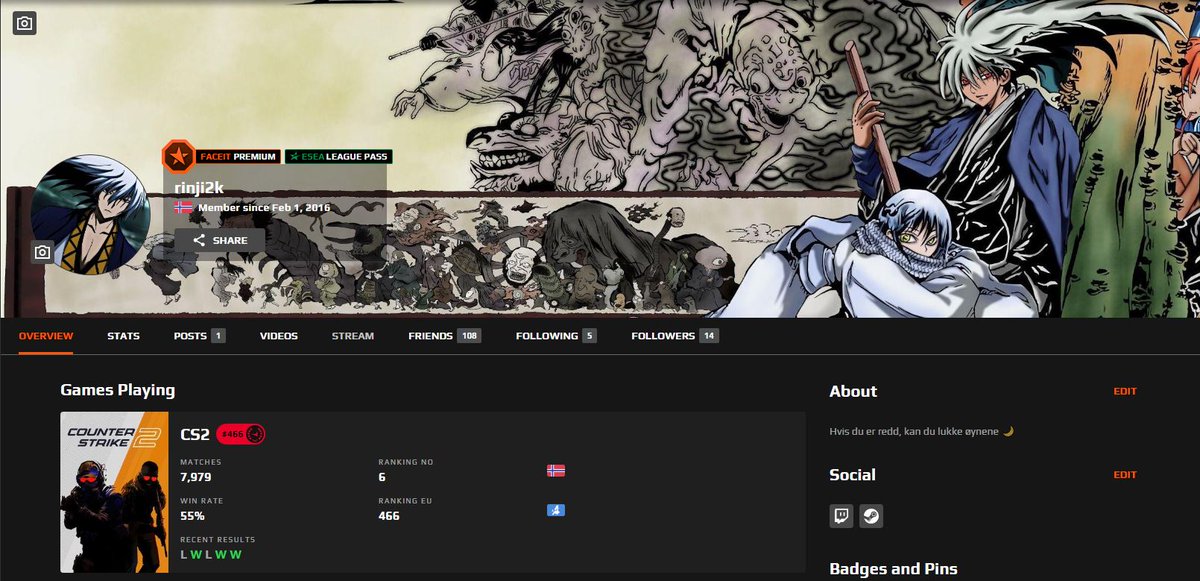
Task: Click the About text Hvis du er redd
Action: [922, 431]
